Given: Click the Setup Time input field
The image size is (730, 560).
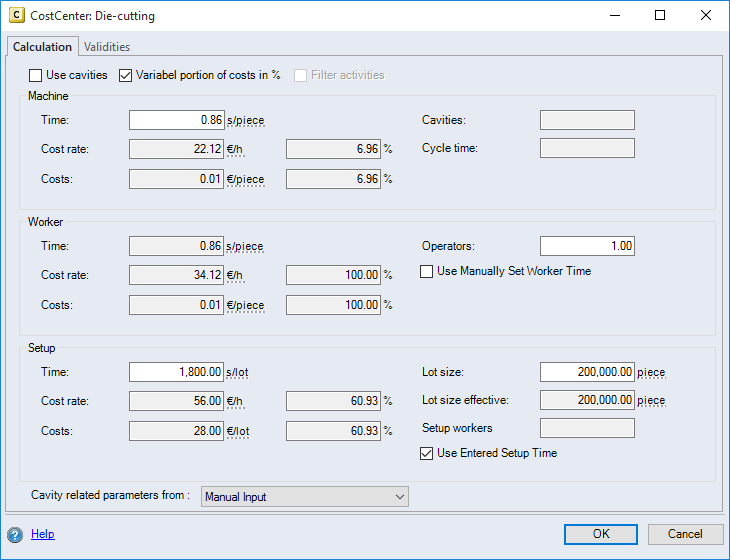Looking at the screenshot, I should pyautogui.click(x=176, y=372).
